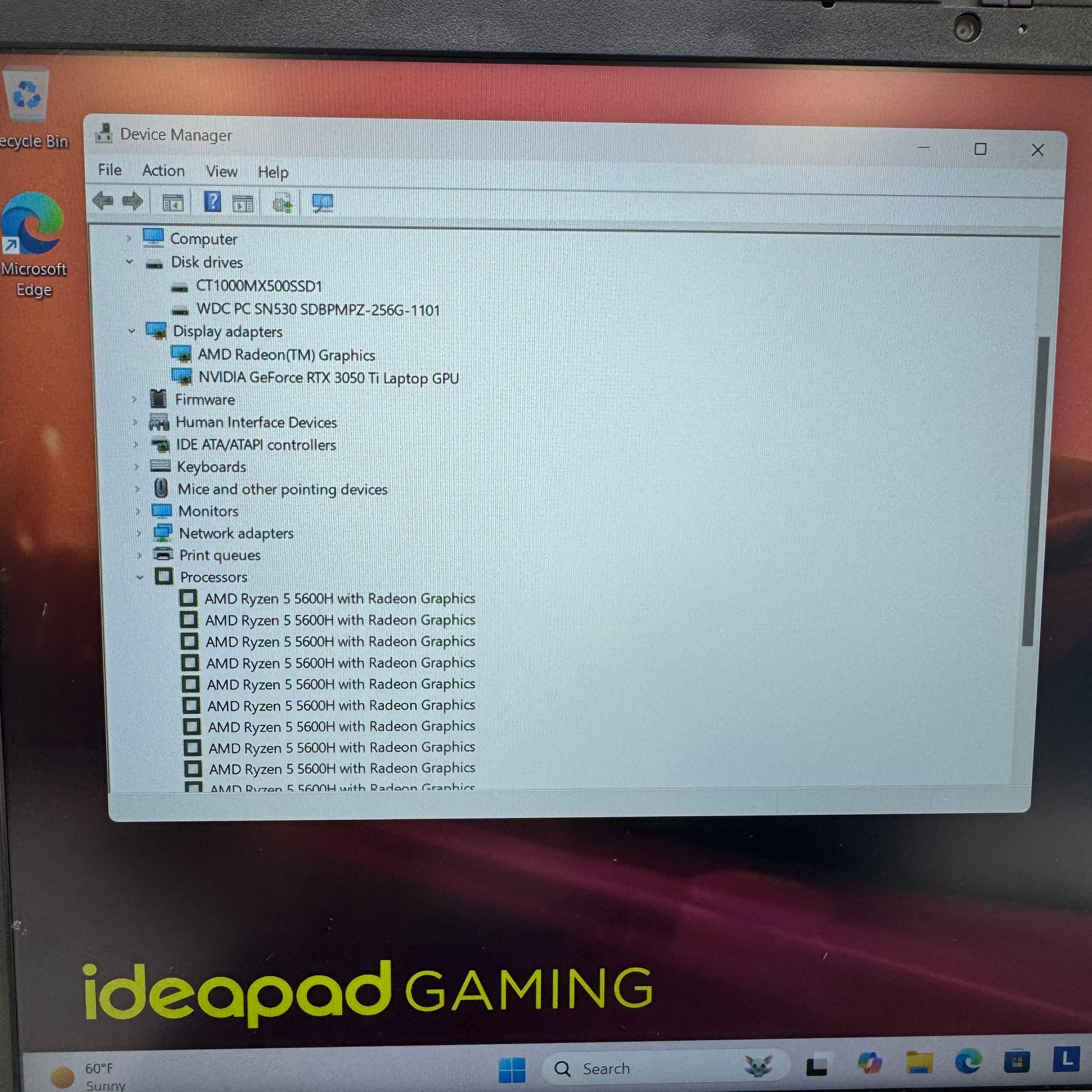The width and height of the screenshot is (1092, 1092).
Task: Click Scan for hardware changes toolbar icon
Action: coord(323,204)
